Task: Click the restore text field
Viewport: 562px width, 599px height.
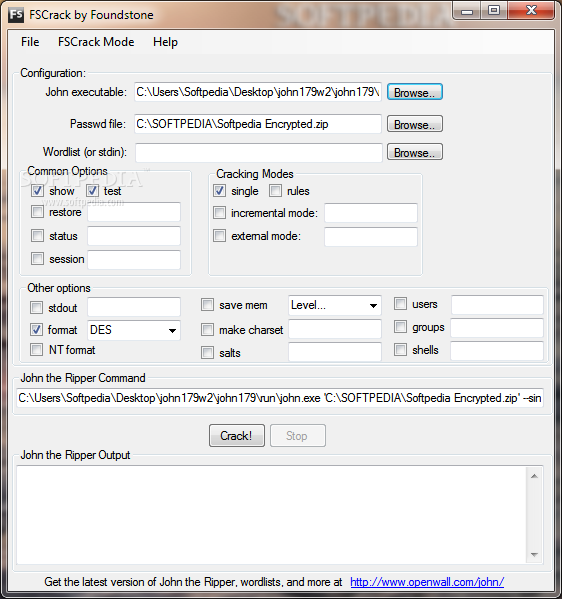Action: [x=134, y=212]
